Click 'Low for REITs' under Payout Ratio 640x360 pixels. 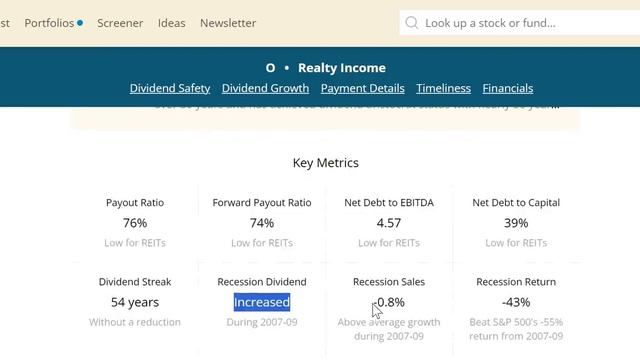pos(135,243)
